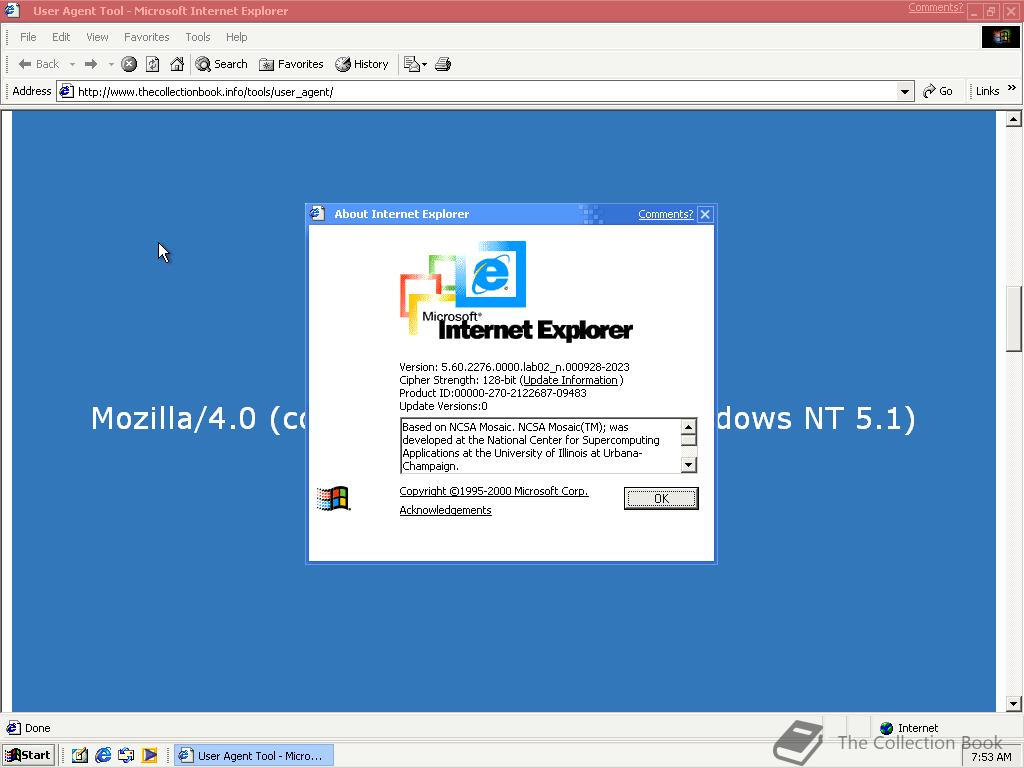Open the Favorites menu

(x=147, y=37)
